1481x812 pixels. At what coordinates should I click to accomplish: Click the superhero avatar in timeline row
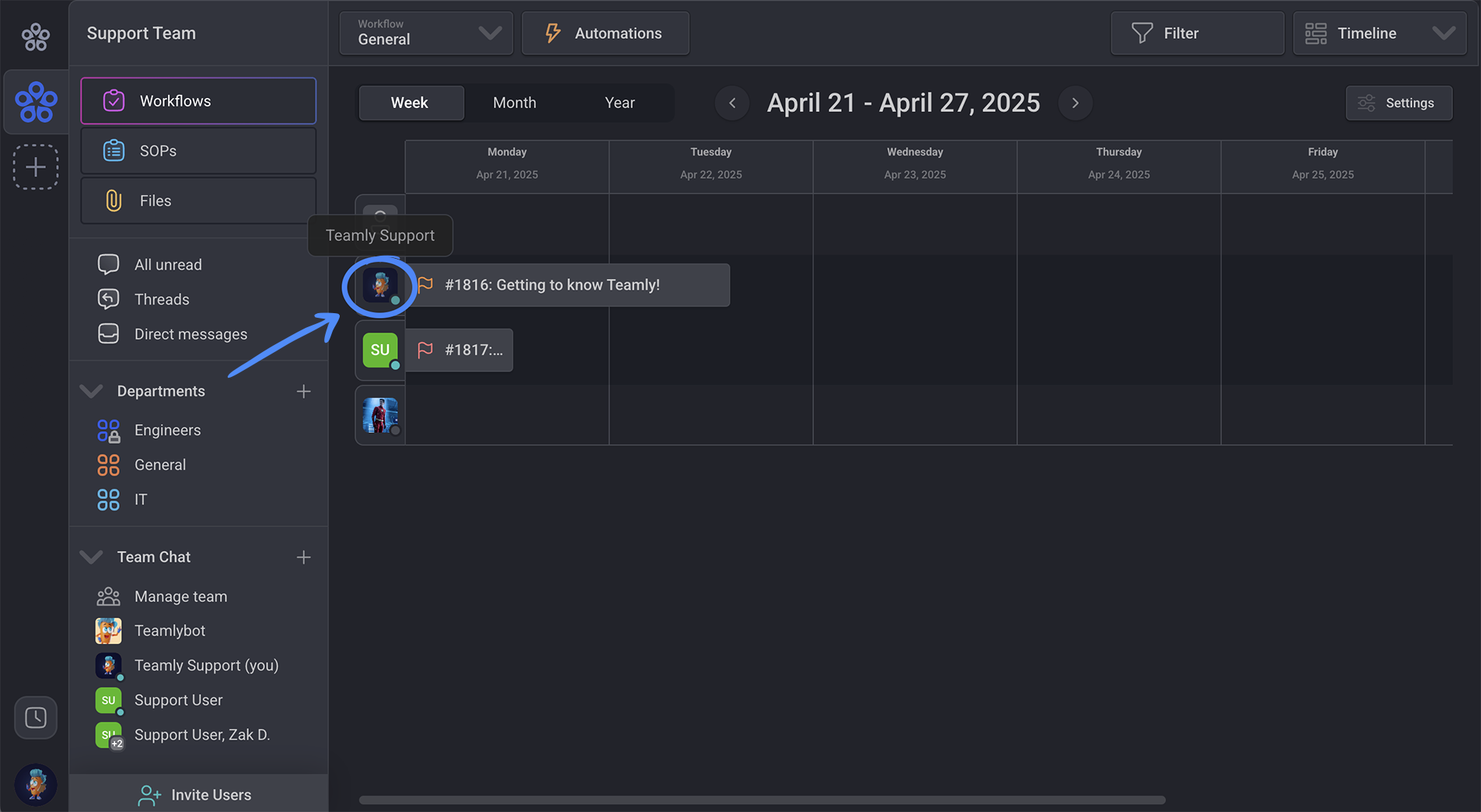380,415
